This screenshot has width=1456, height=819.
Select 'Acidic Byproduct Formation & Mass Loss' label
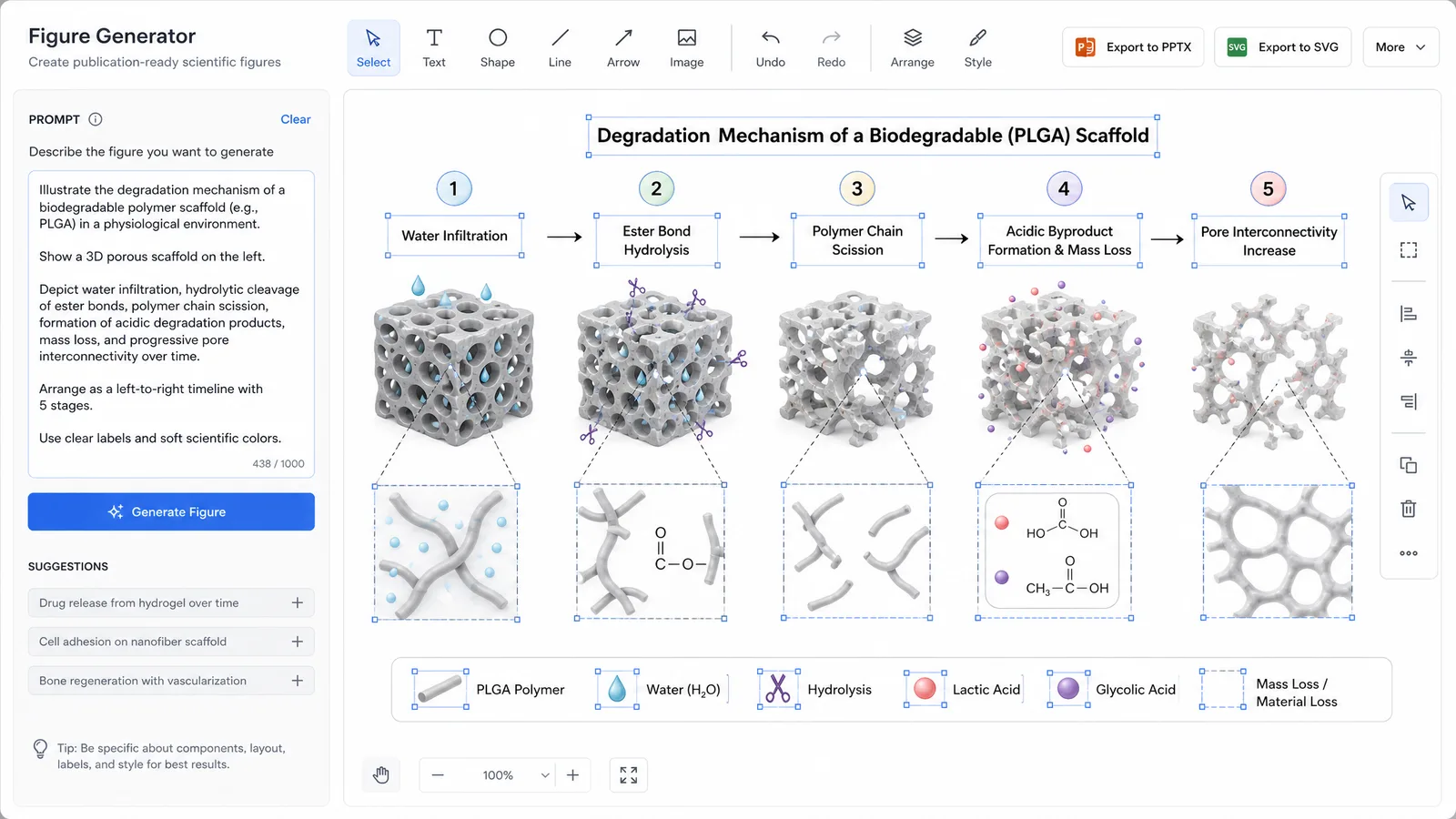point(1059,240)
